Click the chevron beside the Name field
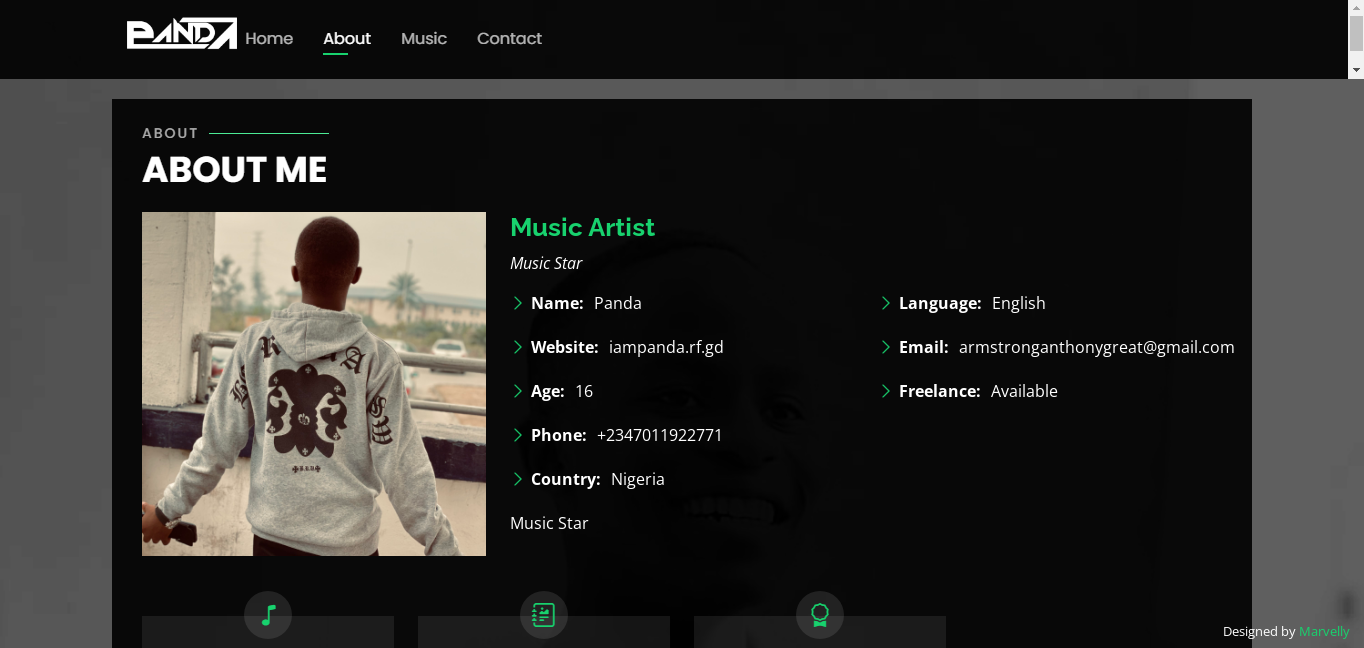The width and height of the screenshot is (1364, 648). pos(518,303)
